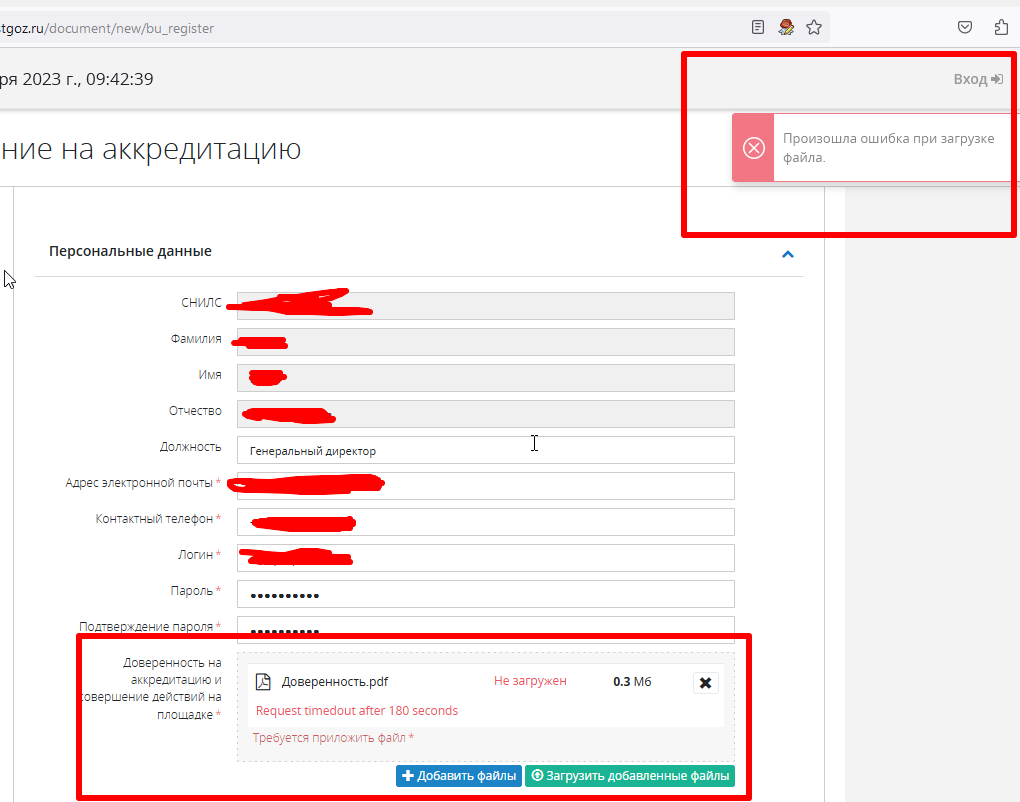Bookmark this page with the star icon
Screen dimensions: 1020x802
point(814,28)
